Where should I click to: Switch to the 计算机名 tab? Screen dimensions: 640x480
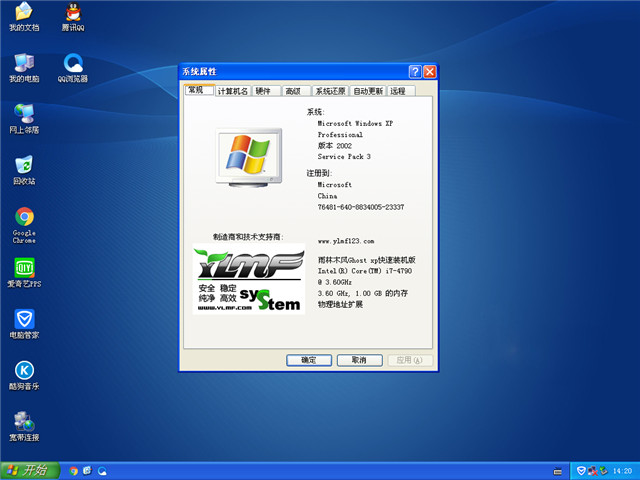point(233,91)
